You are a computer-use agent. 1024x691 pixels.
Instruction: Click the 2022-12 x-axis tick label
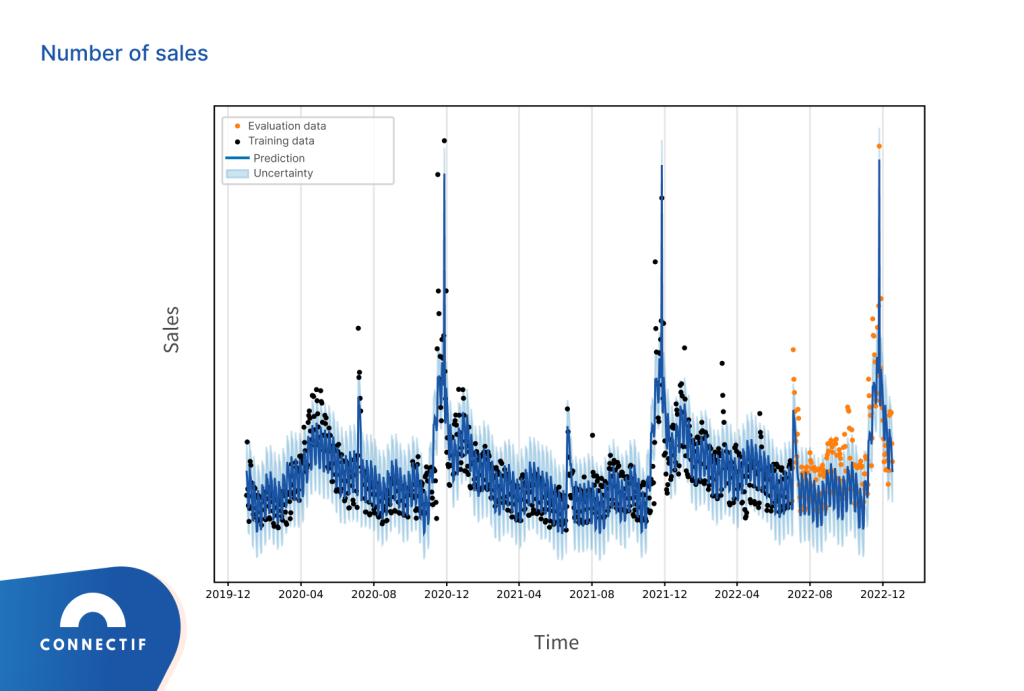[x=882, y=594]
